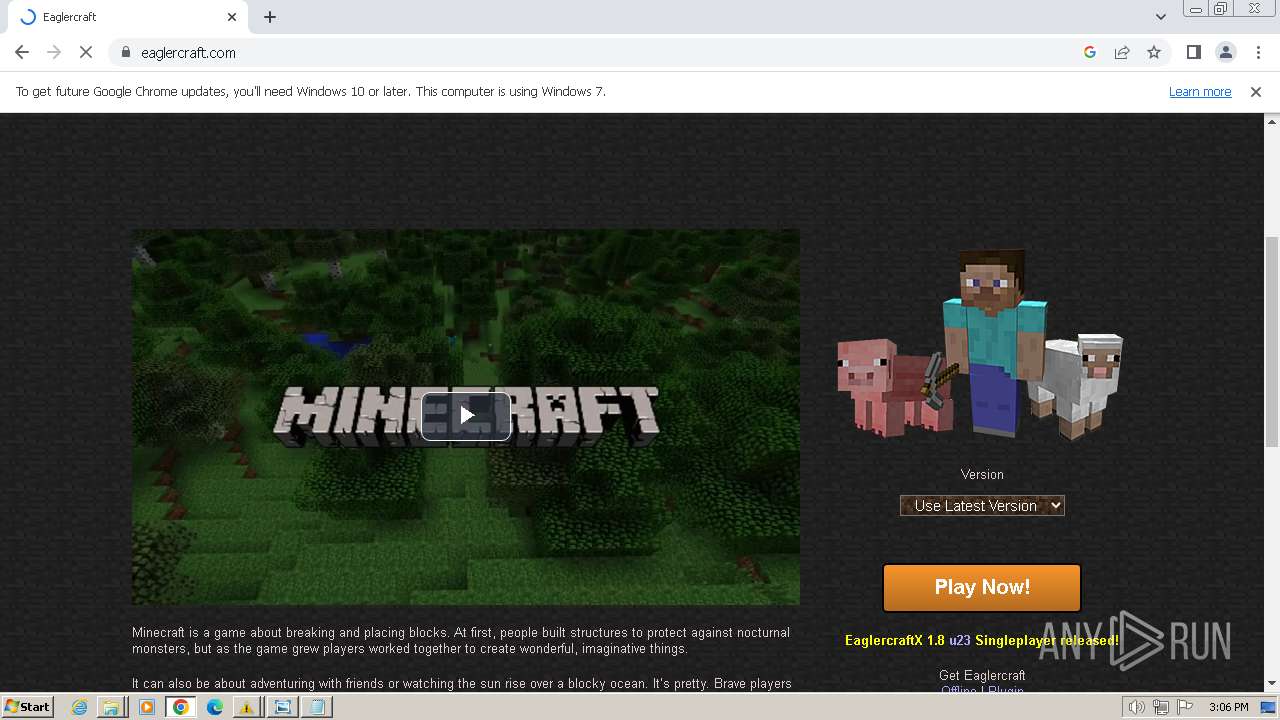The height and width of the screenshot is (720, 1280).
Task: Open Windows Explorer folder in taskbar
Action: pyautogui.click(x=111, y=707)
